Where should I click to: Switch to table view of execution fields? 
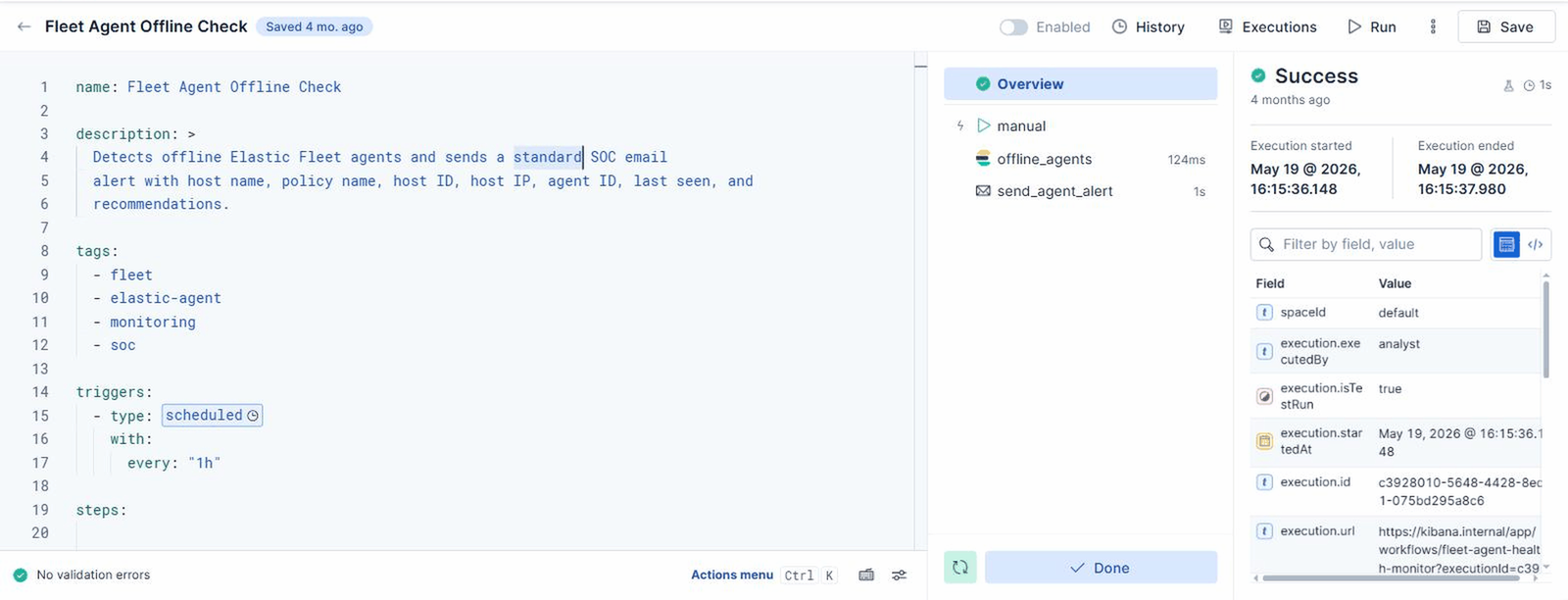point(1506,244)
